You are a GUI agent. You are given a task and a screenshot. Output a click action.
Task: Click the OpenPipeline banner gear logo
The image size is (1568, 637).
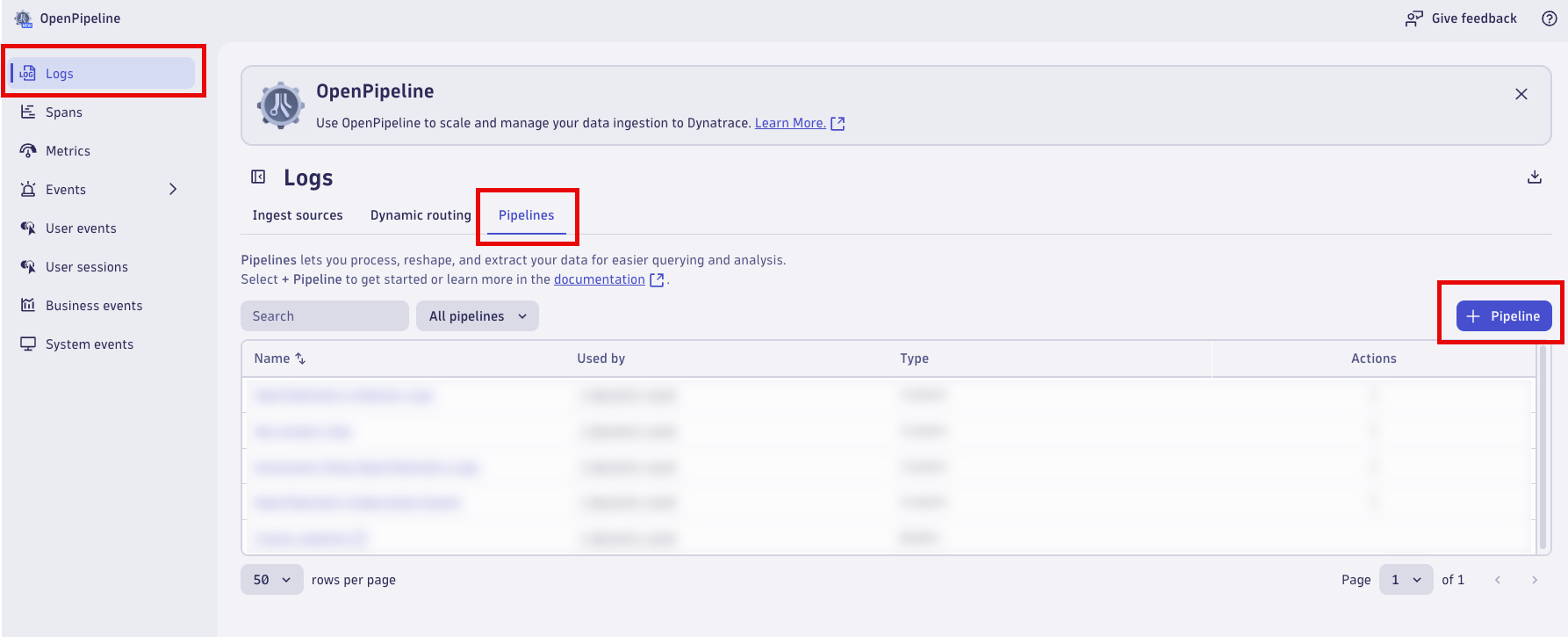pos(281,105)
